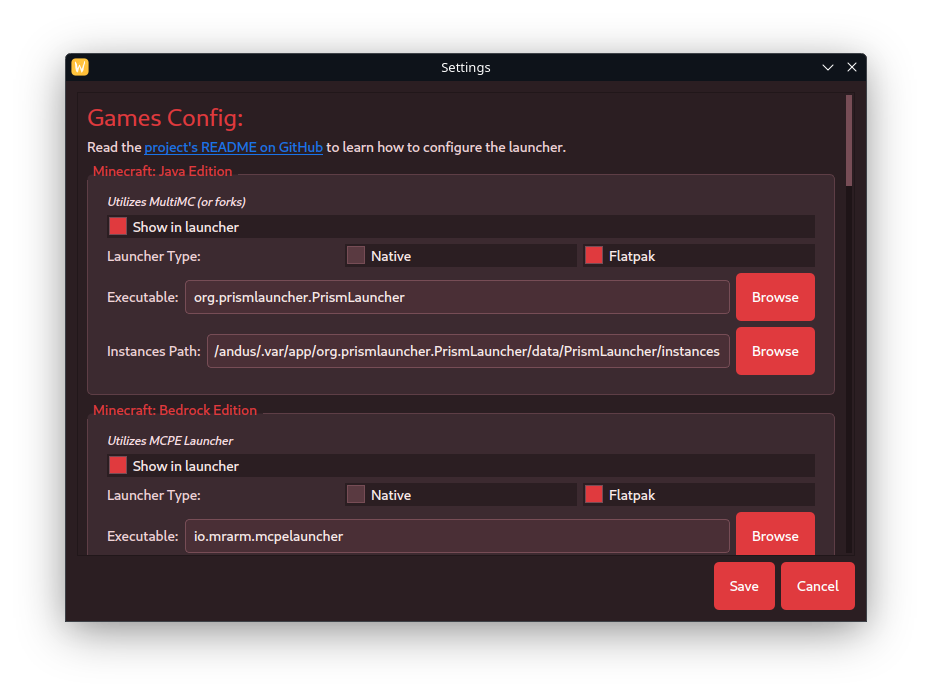Click the yellow W app icon in titlebar
Viewport: 932px width, 699px height.
(80, 67)
